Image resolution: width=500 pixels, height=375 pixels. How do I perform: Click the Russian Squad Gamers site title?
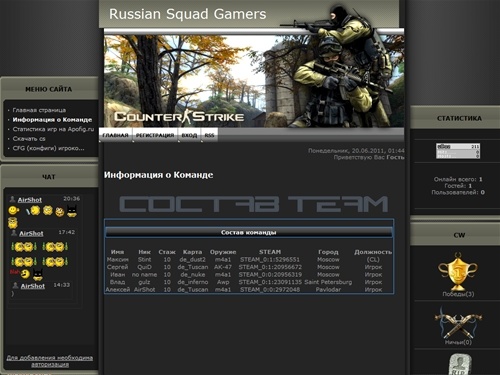pyautogui.click(x=188, y=14)
